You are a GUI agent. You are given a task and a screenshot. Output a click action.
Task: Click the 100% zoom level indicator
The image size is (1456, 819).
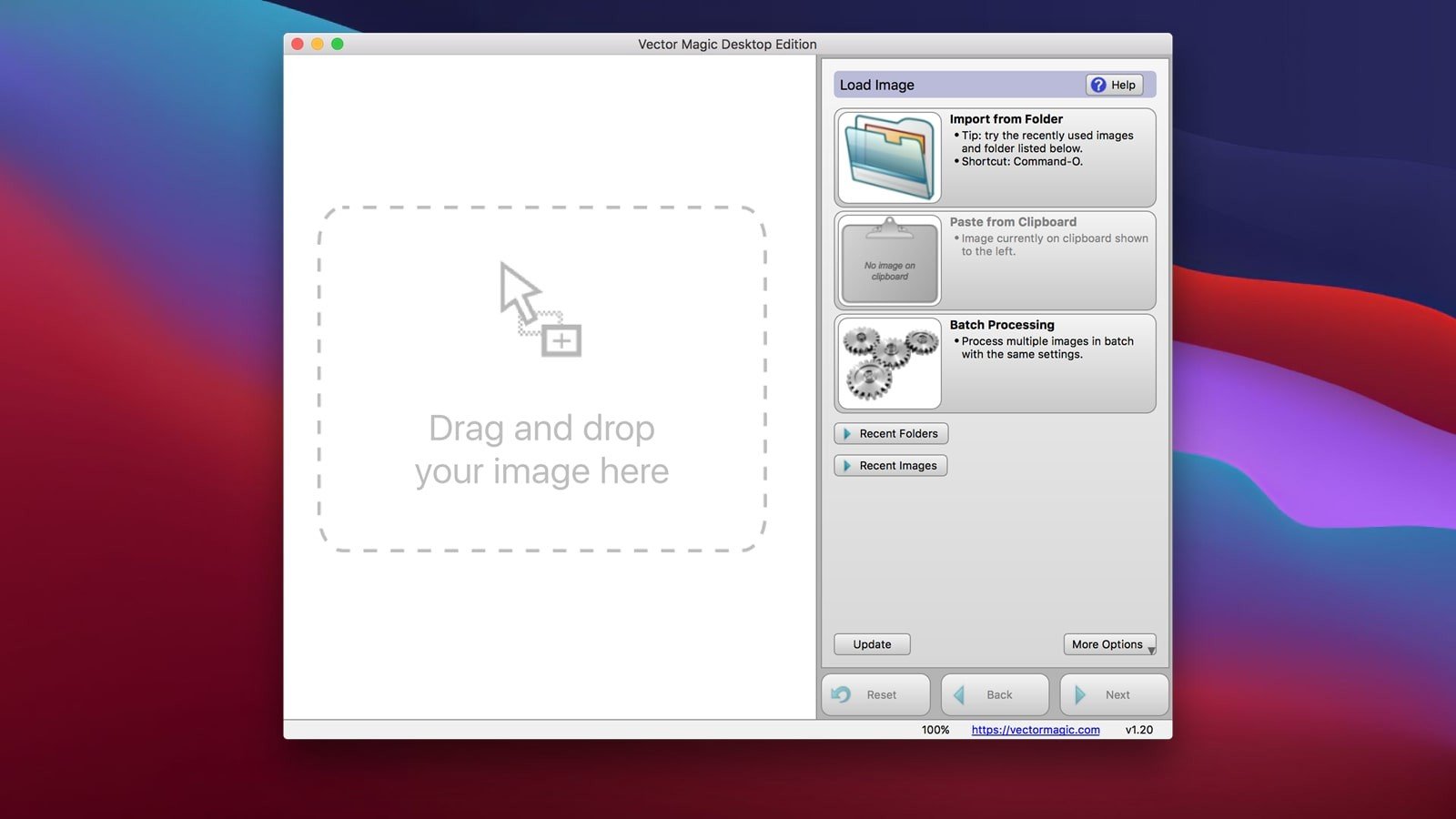(935, 730)
